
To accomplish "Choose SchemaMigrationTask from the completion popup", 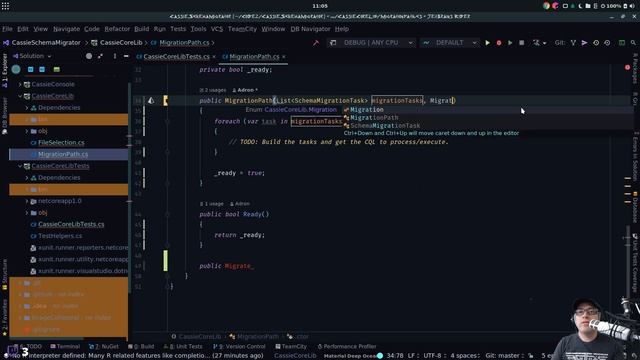I will tap(385, 126).
